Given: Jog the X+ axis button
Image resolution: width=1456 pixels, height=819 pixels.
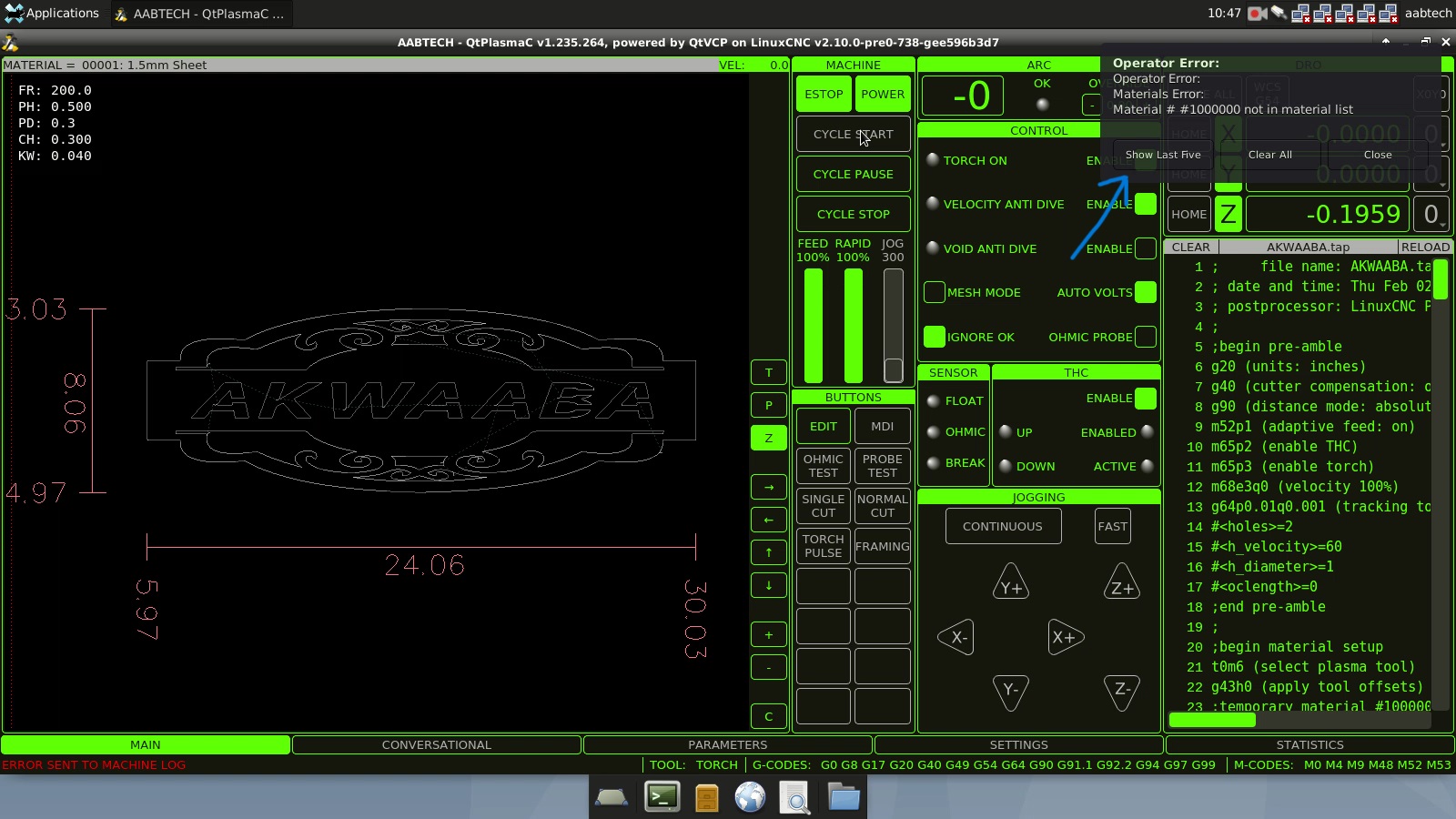Looking at the screenshot, I should 1066,637.
